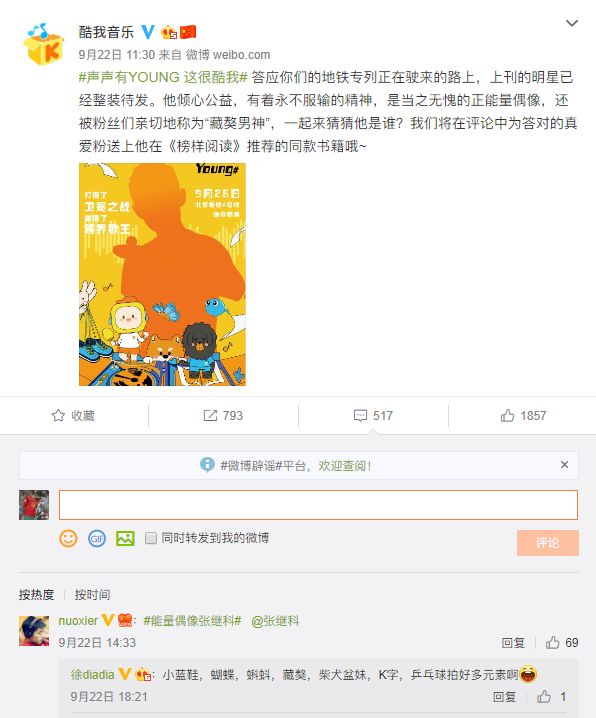This screenshot has width=596, height=718.
Task: Like 徐diadia's reply thumbs-up icon
Action: click(544, 696)
